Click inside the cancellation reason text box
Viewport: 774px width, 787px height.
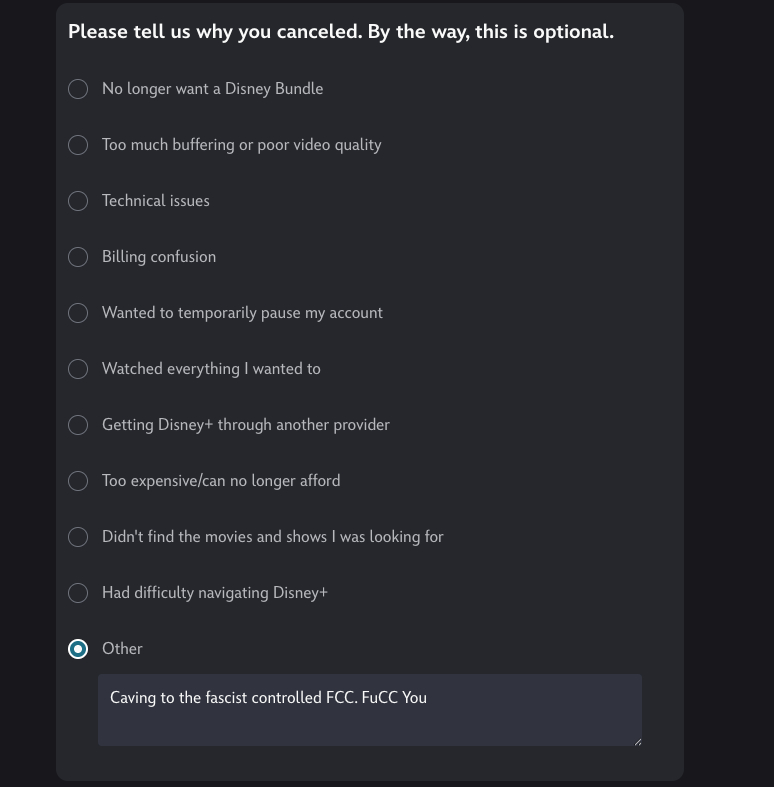pyautogui.click(x=369, y=722)
